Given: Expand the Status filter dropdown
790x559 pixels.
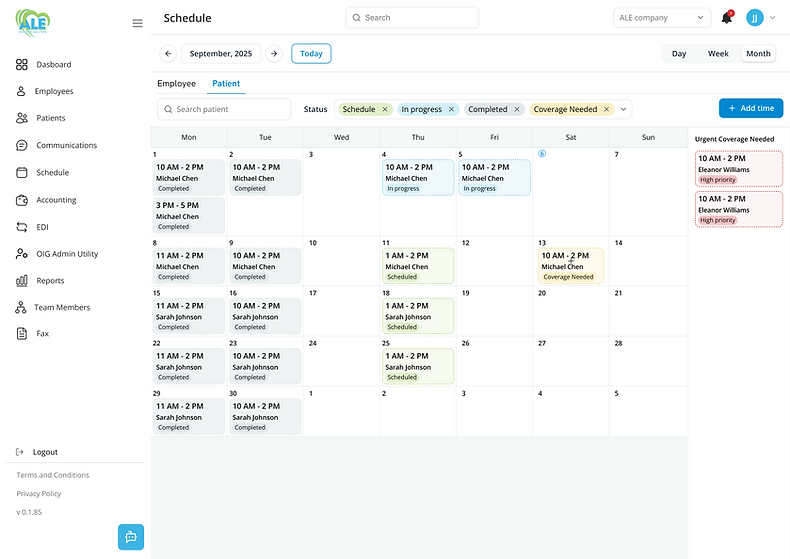Looking at the screenshot, I should click(x=623, y=109).
